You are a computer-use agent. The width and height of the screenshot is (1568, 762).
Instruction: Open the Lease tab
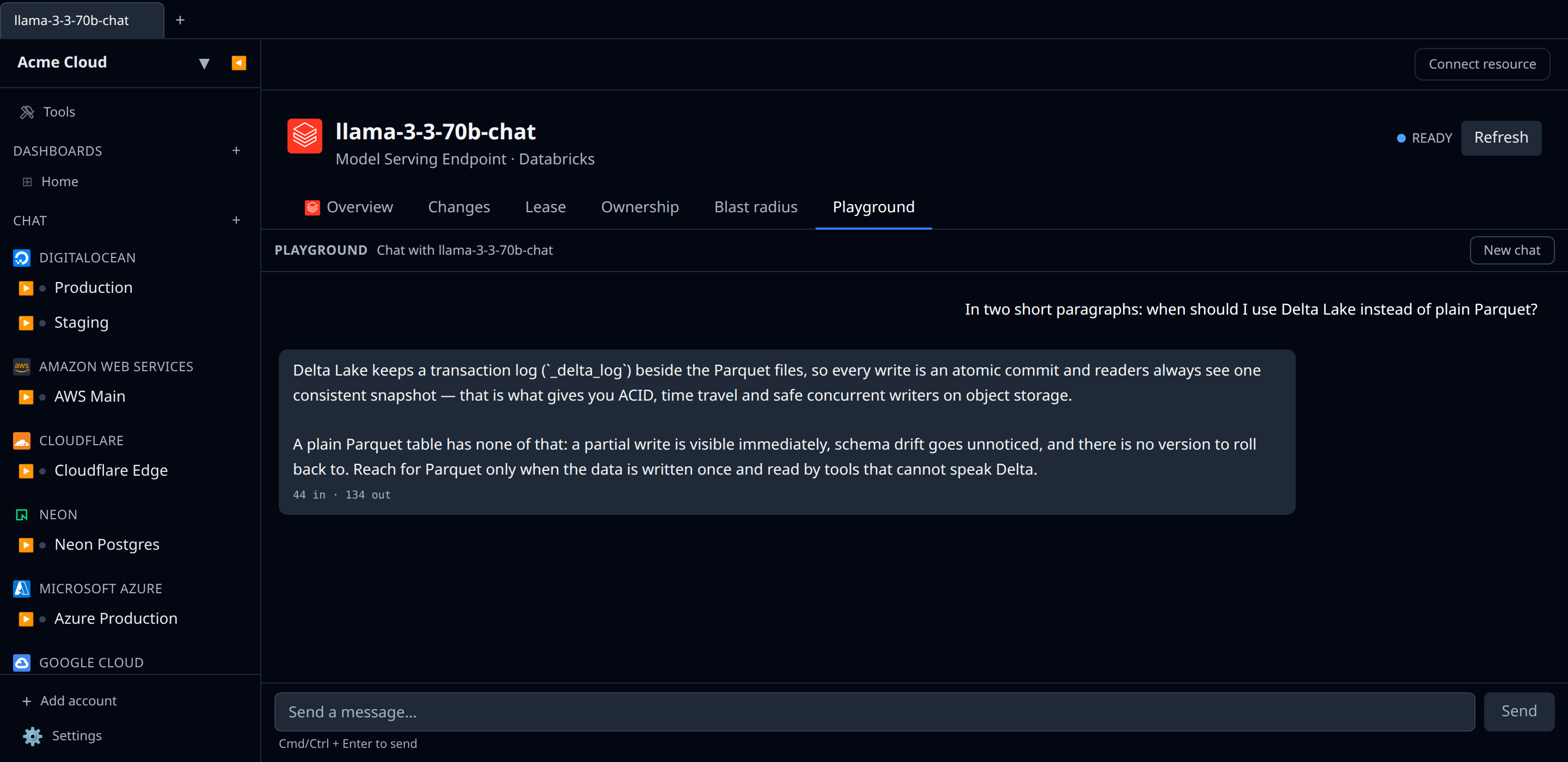(x=546, y=207)
